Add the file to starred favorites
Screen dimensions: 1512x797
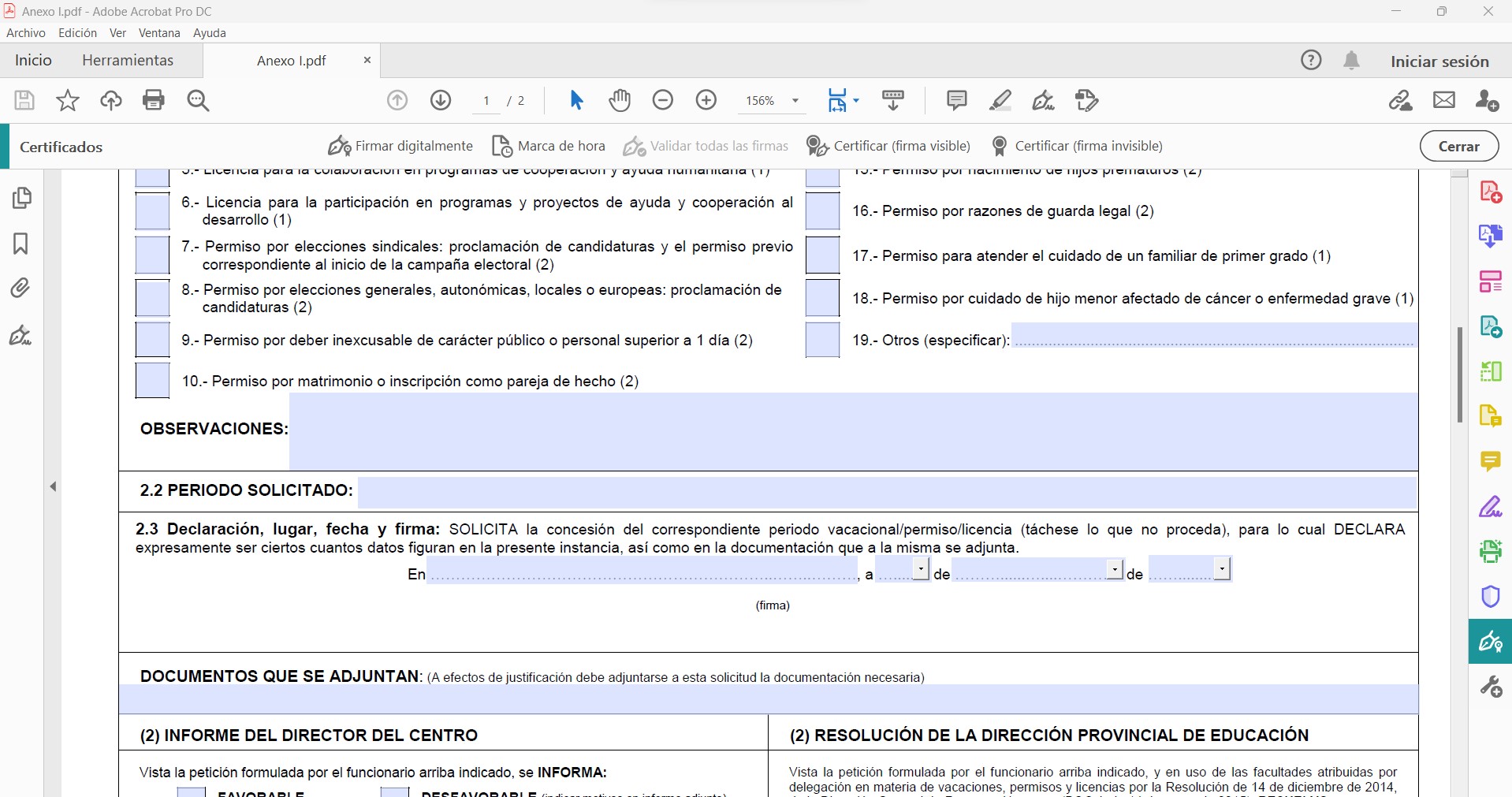coord(68,100)
